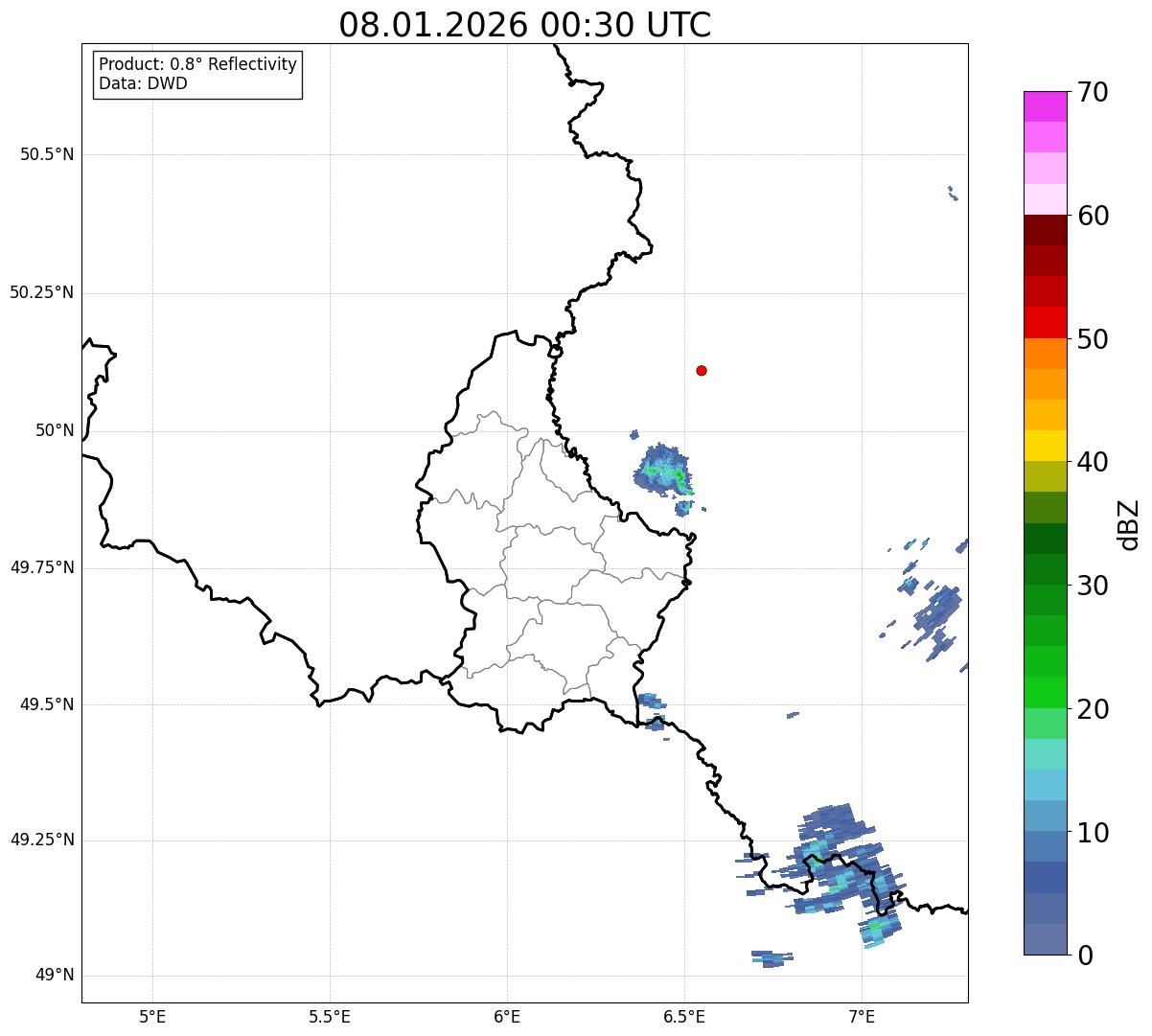
Task: Click the 7°E longitude tick label
Action: 862,1016
